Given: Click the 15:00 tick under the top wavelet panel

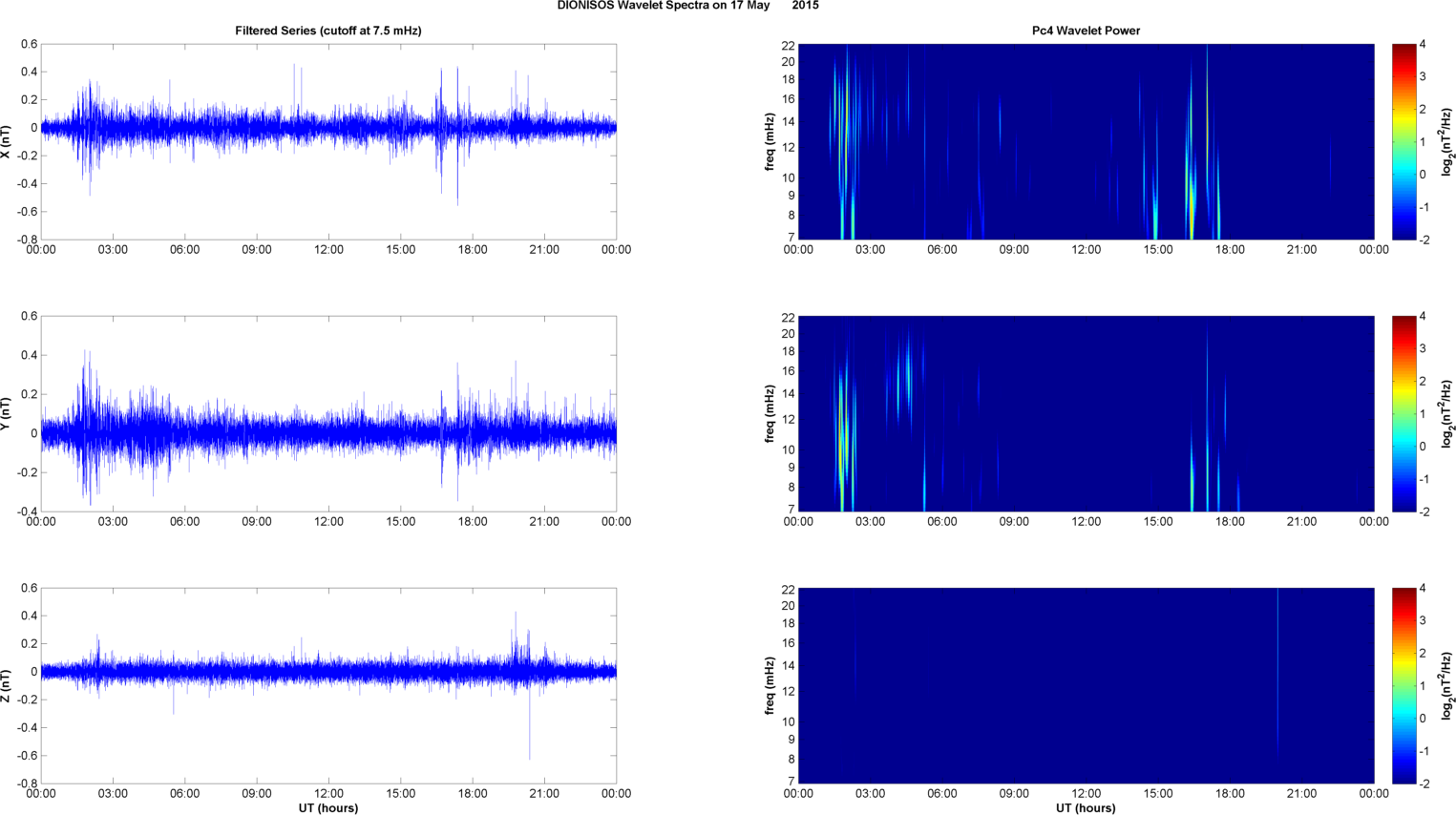Looking at the screenshot, I should click(x=1158, y=250).
